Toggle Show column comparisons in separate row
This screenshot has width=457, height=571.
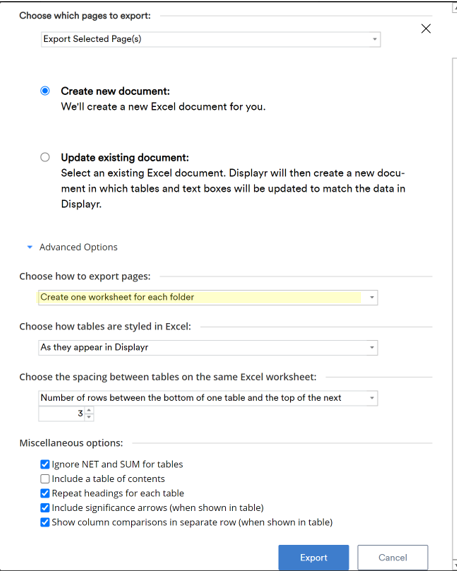(45, 522)
